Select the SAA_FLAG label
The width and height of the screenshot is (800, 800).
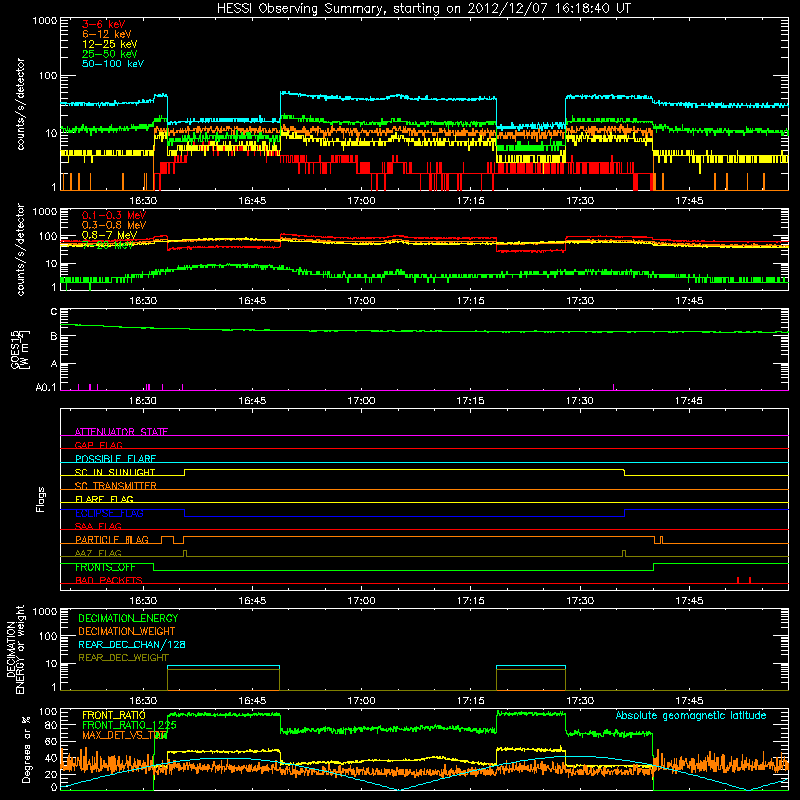98,526
